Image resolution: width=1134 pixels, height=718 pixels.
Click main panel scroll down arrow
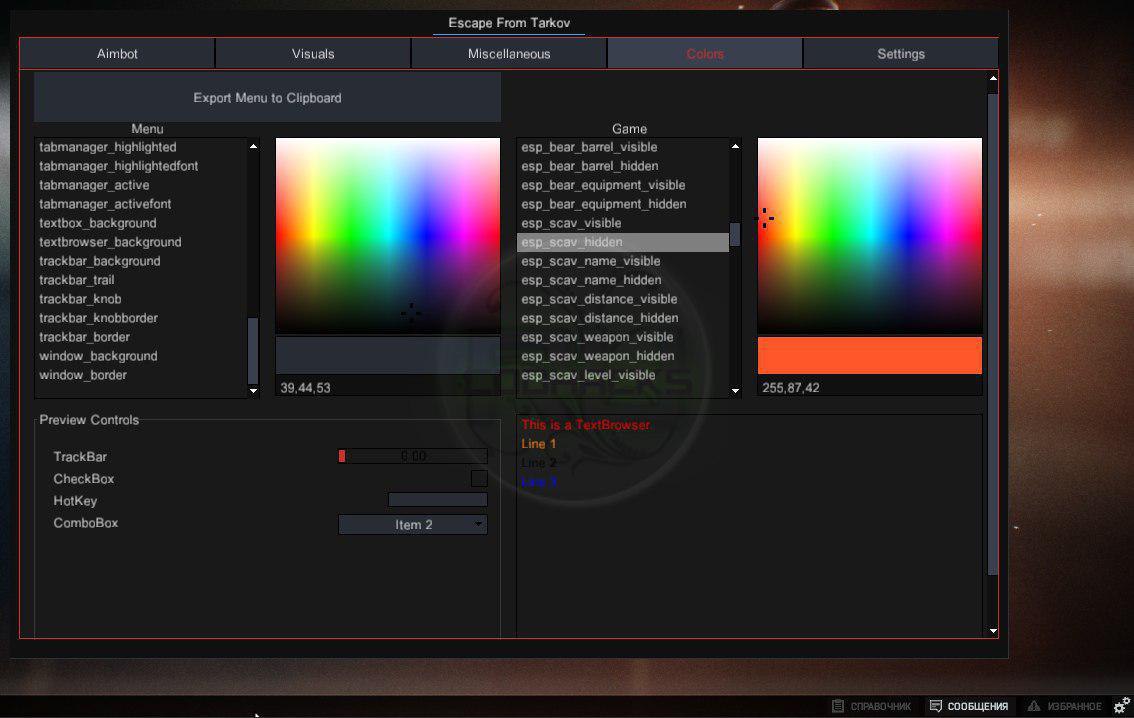[x=993, y=631]
